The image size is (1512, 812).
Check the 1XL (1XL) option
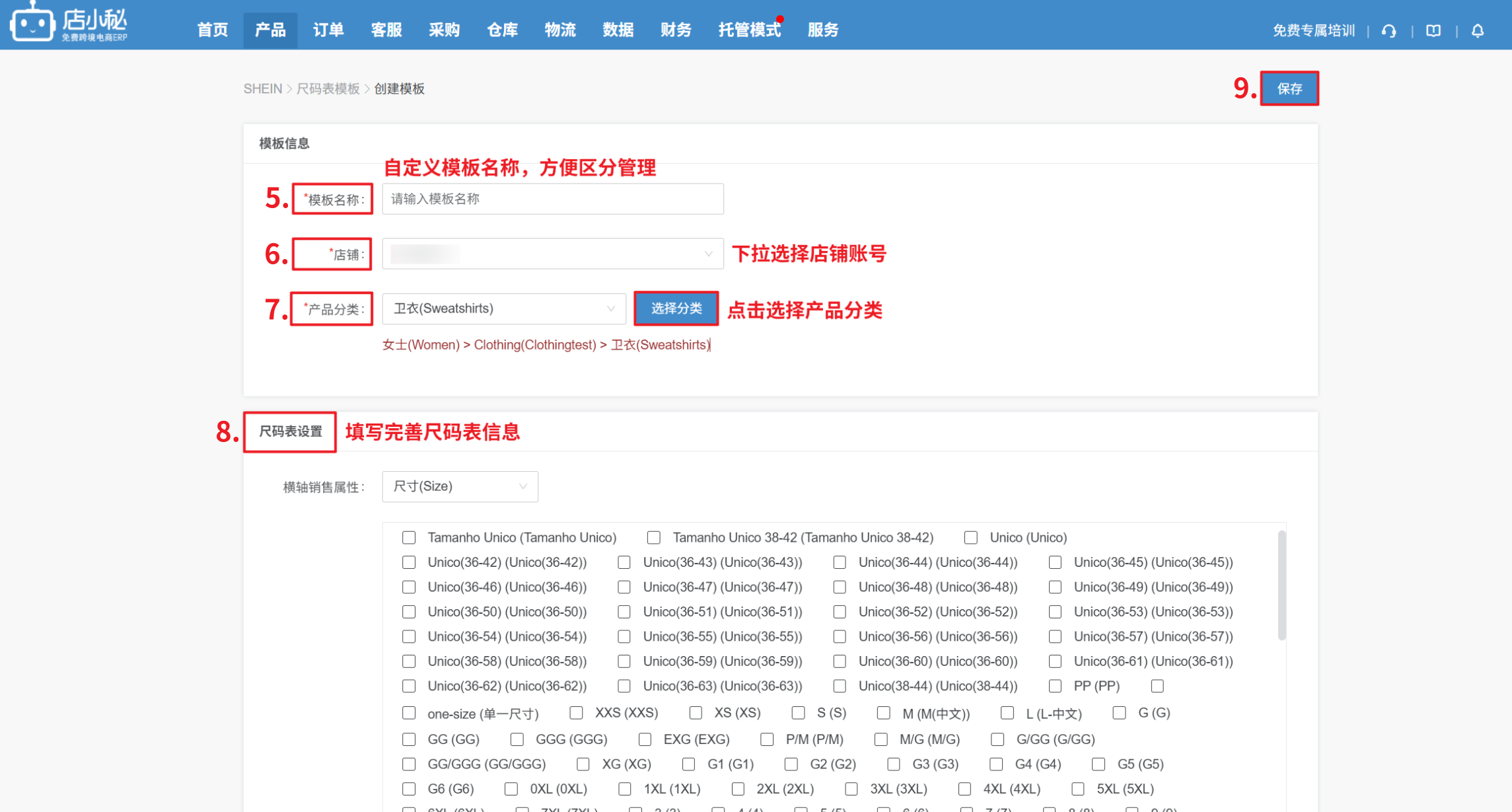coord(624,789)
